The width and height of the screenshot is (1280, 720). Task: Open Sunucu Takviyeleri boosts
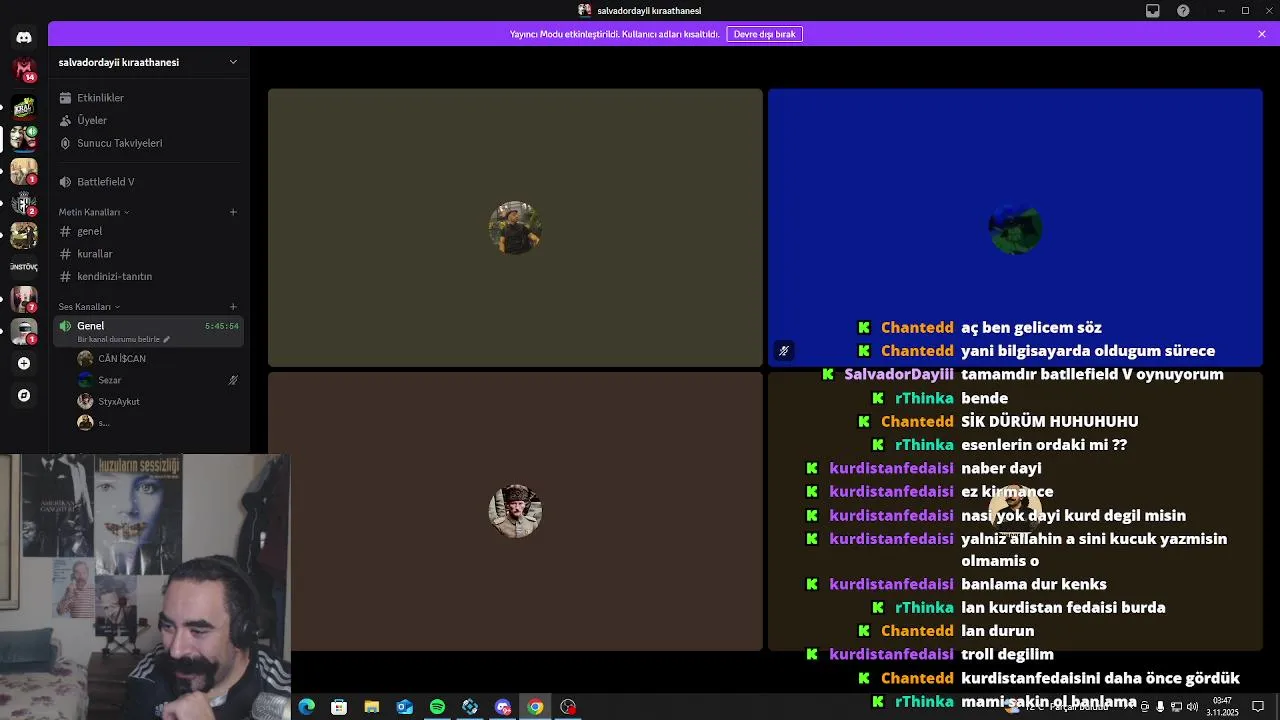click(x=147, y=143)
